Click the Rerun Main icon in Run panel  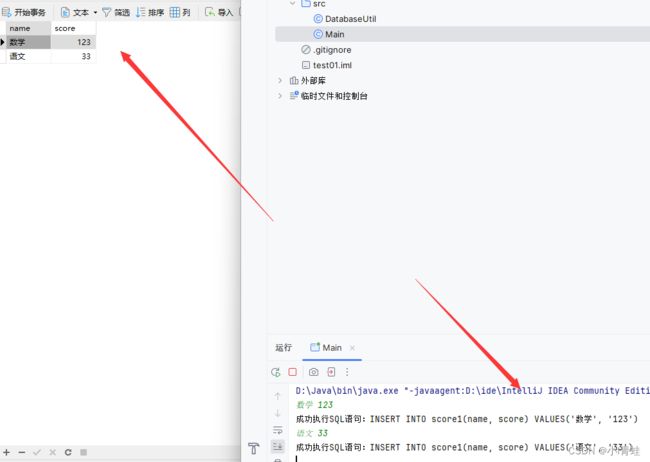[x=276, y=372]
